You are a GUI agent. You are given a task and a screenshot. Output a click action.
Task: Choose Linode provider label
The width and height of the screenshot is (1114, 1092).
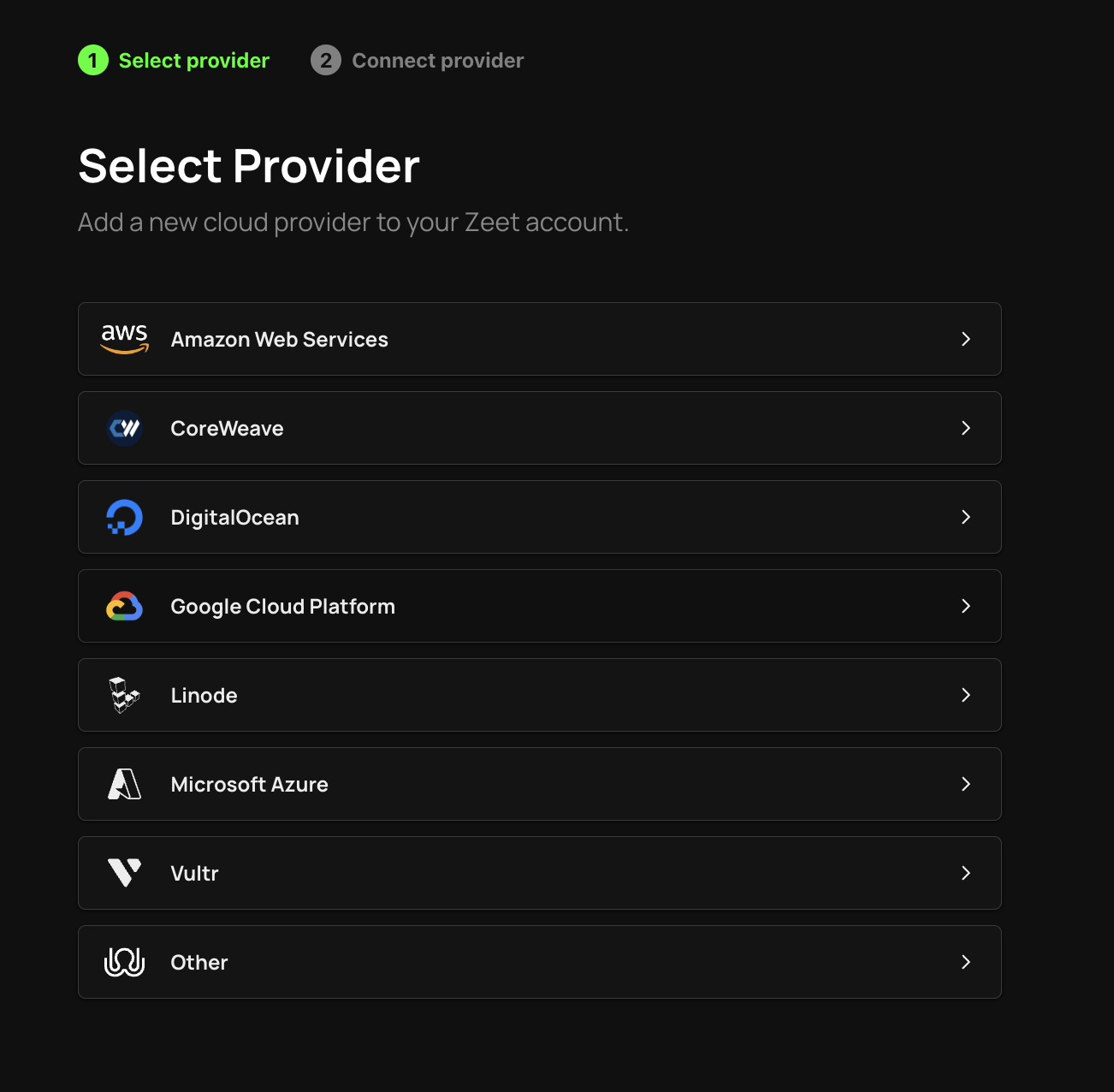tap(204, 696)
